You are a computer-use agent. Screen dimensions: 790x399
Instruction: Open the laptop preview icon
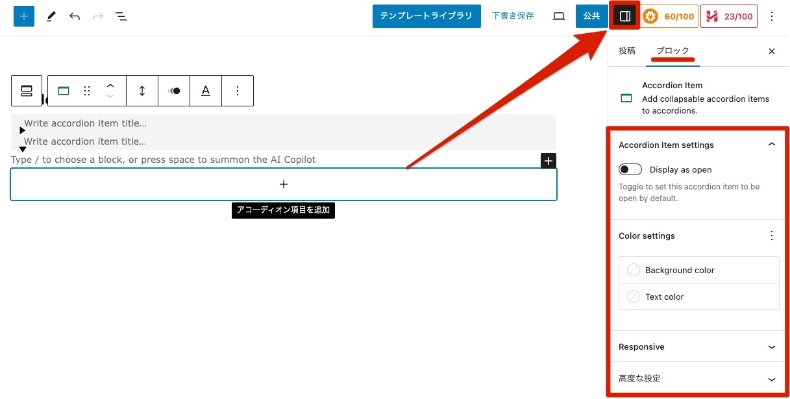click(559, 16)
